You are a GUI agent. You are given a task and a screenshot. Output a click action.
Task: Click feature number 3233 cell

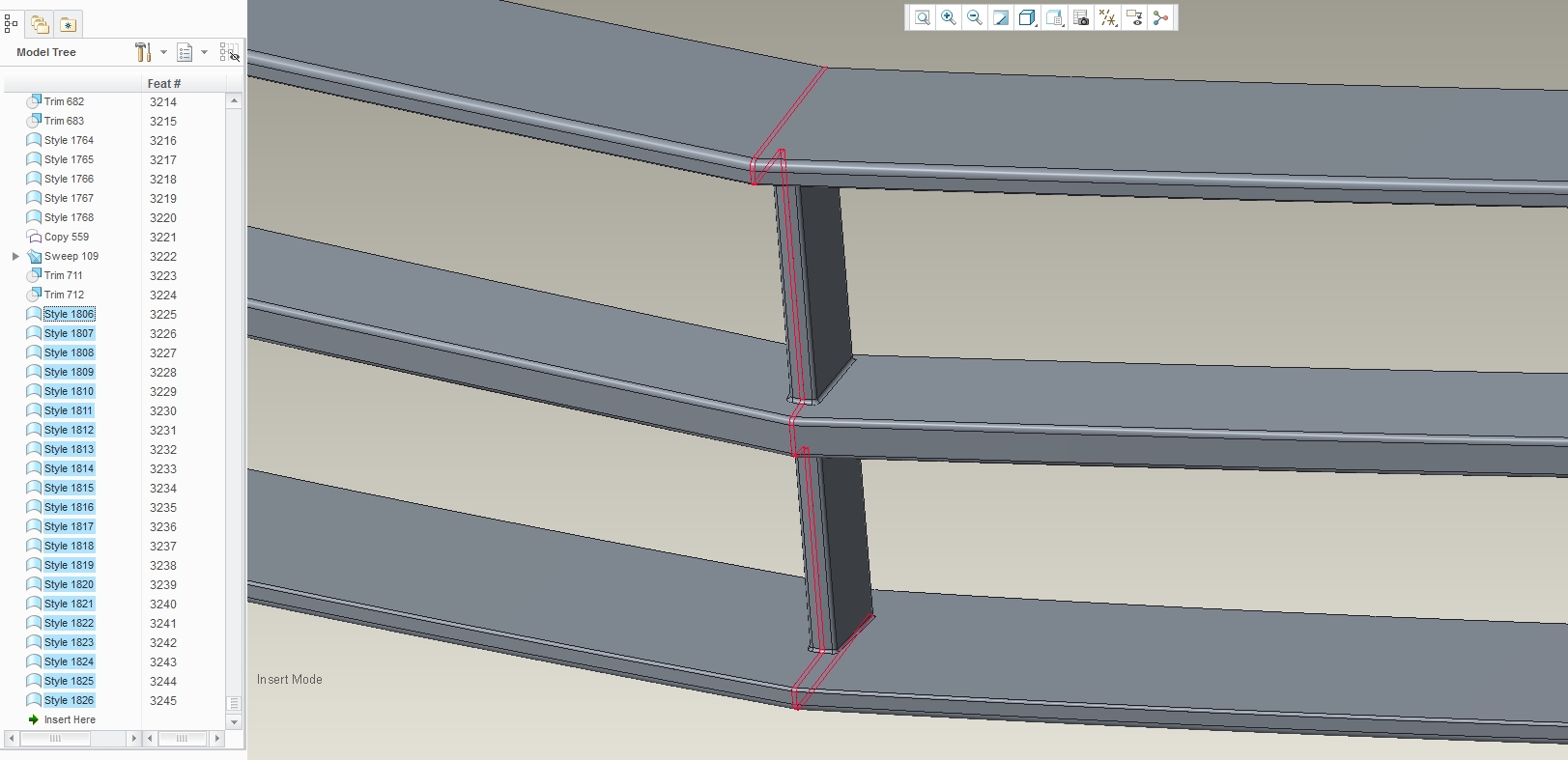(163, 468)
